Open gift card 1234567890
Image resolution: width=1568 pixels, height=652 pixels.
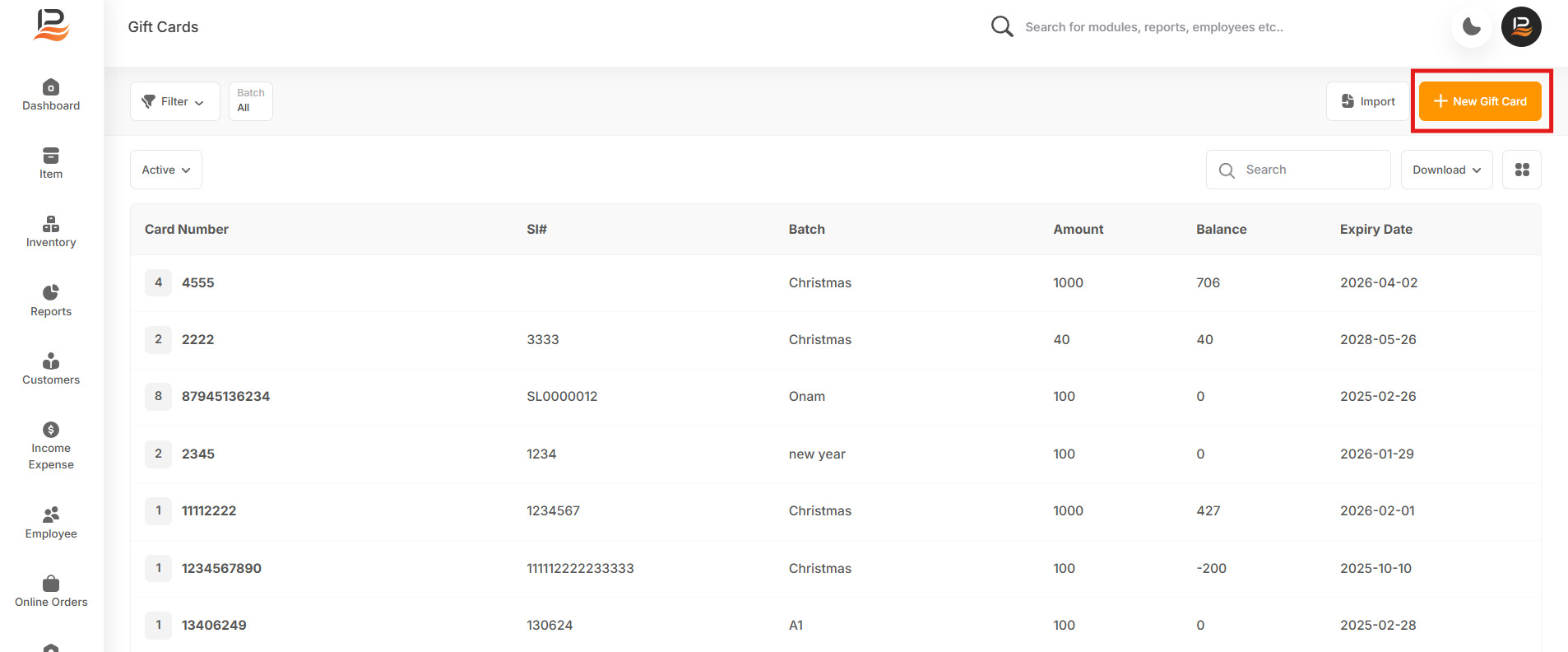pos(222,568)
